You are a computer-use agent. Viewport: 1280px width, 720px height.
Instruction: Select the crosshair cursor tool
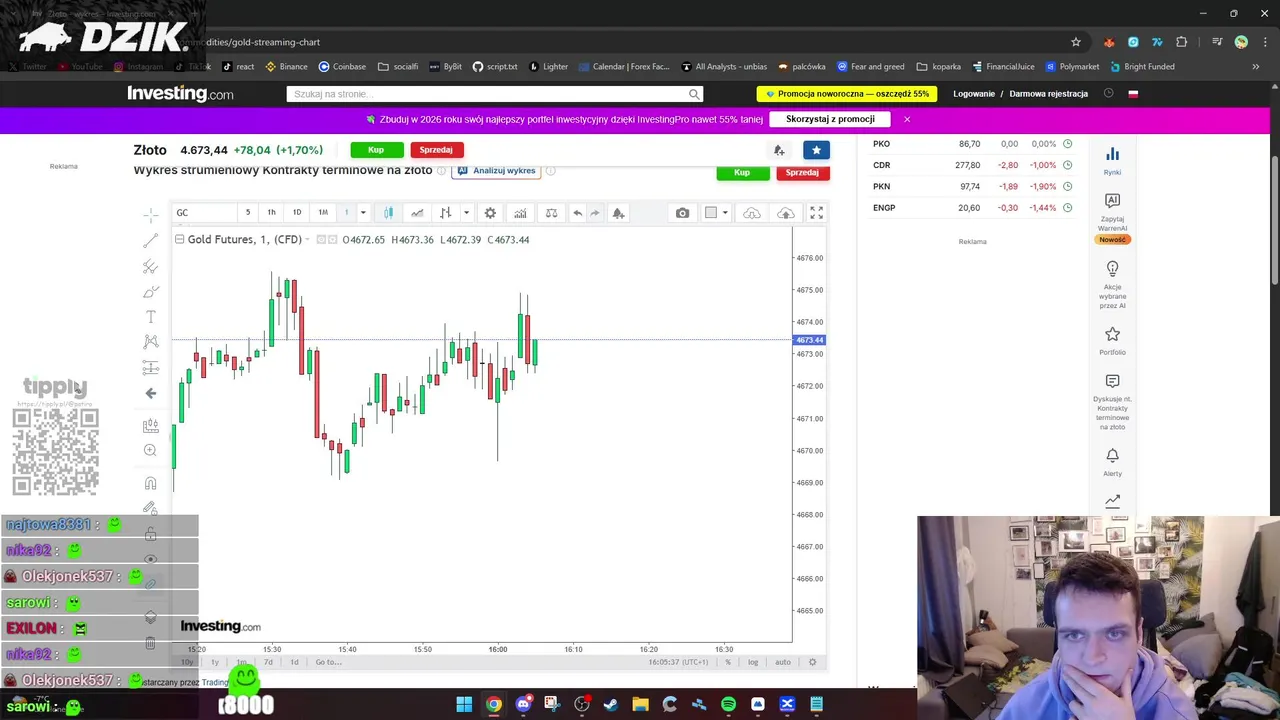[x=151, y=215]
